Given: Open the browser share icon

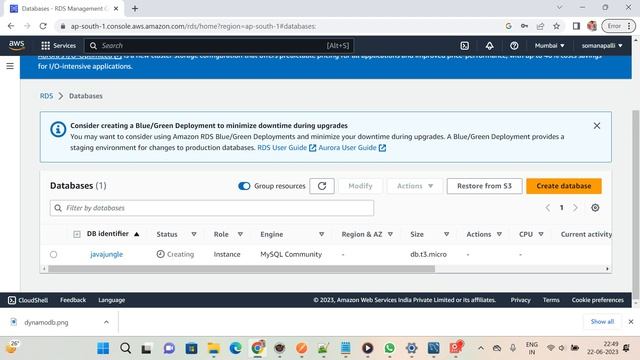Looking at the screenshot, I should pos(540,26).
